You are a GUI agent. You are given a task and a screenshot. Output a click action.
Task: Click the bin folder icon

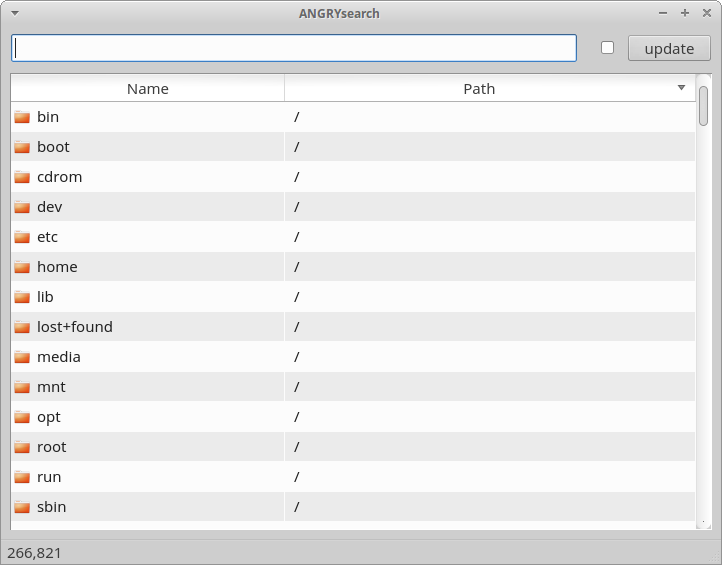[22, 117]
